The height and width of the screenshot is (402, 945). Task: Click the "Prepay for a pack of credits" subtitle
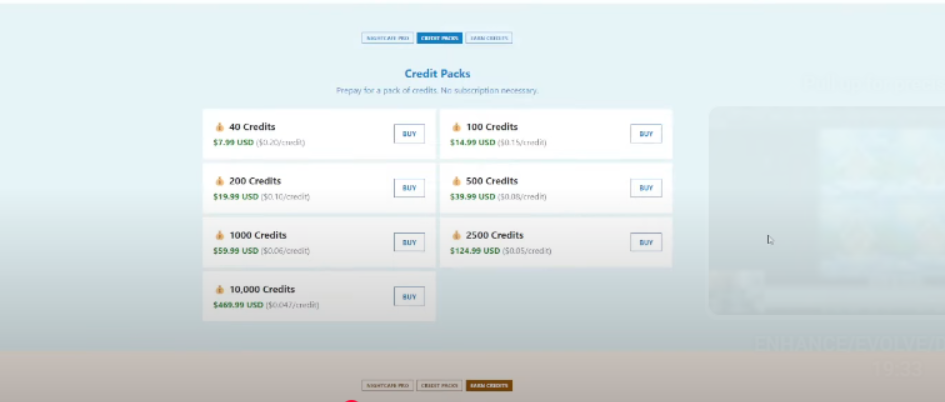(x=438, y=90)
